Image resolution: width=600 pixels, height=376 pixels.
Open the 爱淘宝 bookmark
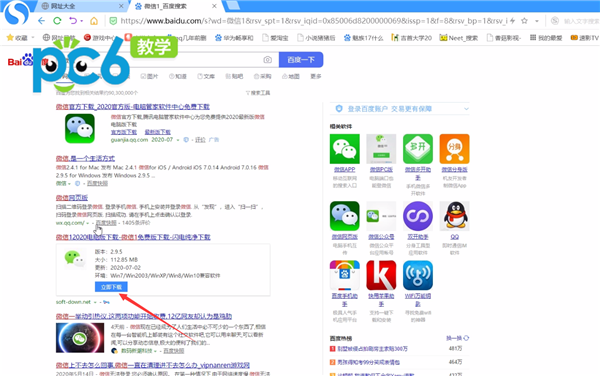pyautogui.click(x=275, y=37)
